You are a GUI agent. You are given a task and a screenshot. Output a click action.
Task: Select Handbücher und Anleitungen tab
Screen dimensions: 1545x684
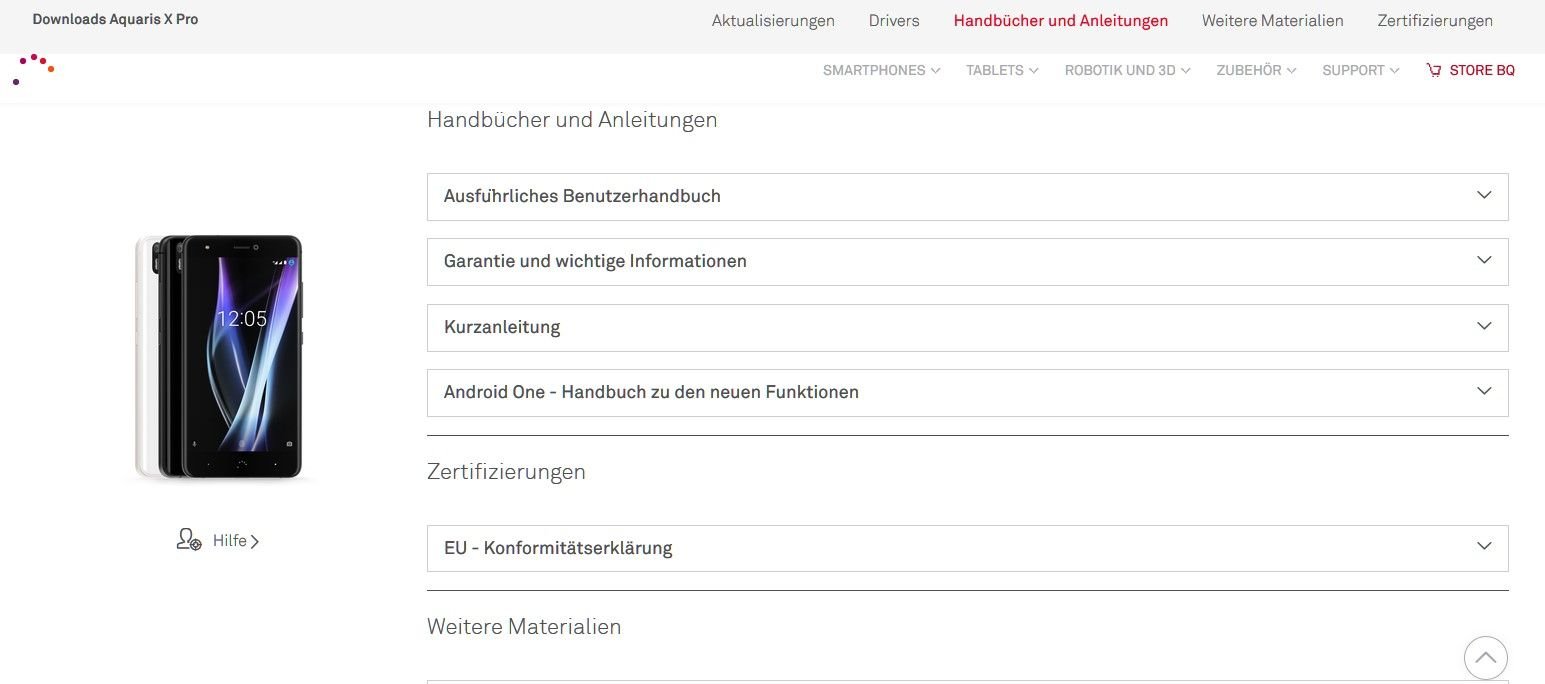coord(1061,20)
